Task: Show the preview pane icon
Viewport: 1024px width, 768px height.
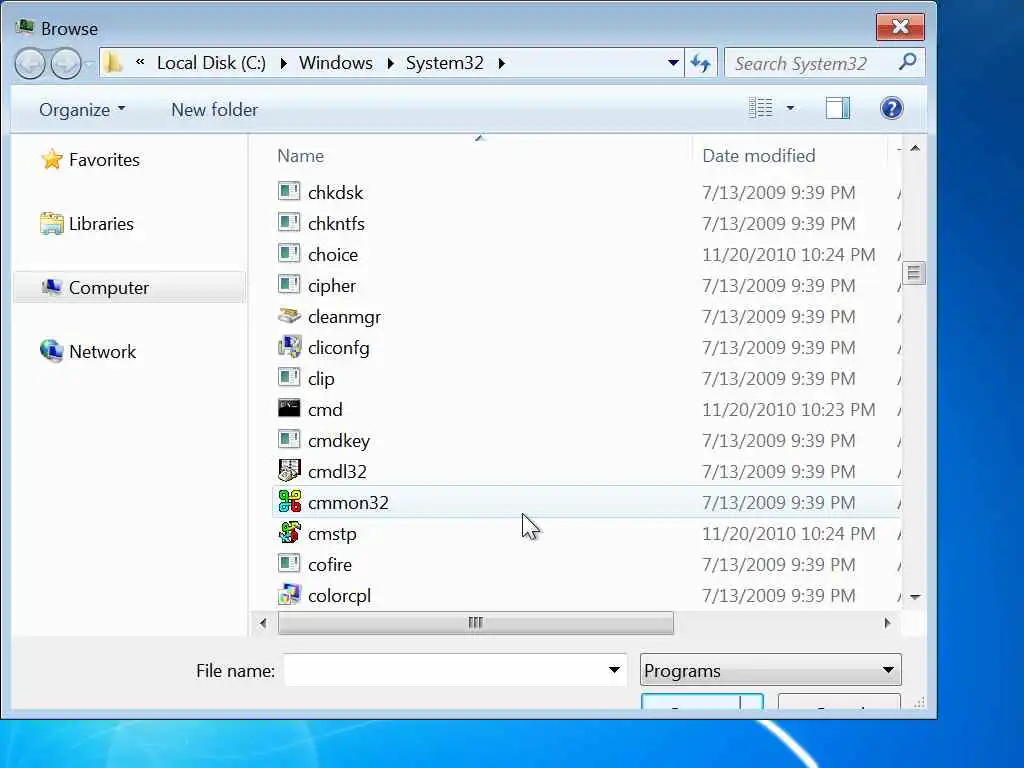Action: (837, 108)
